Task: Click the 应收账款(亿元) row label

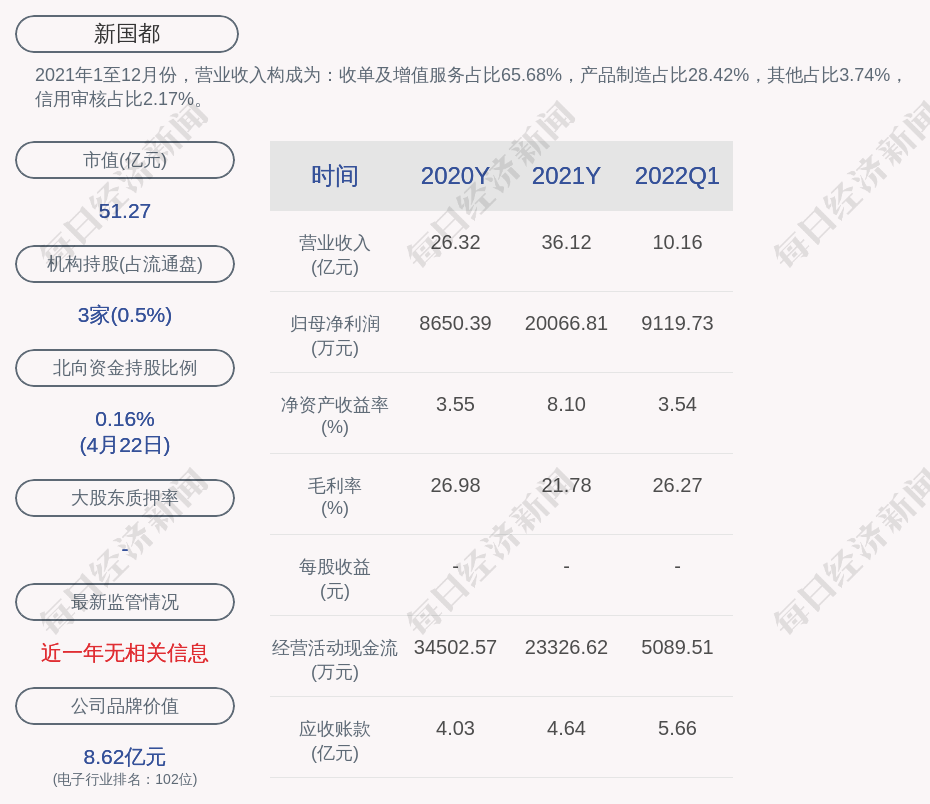Action: [x=335, y=741]
